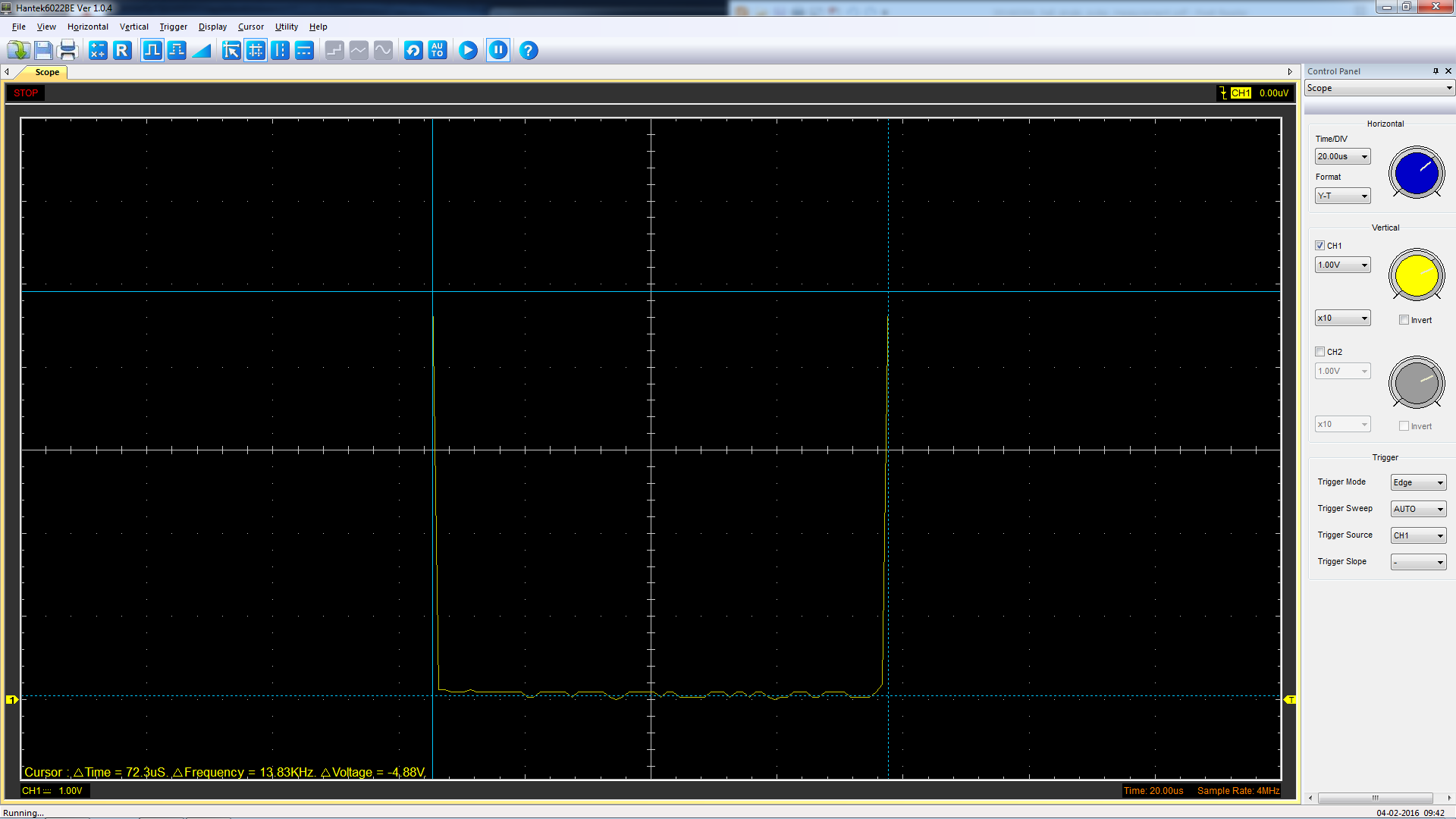Open the Help toolbar icon

coord(529,50)
